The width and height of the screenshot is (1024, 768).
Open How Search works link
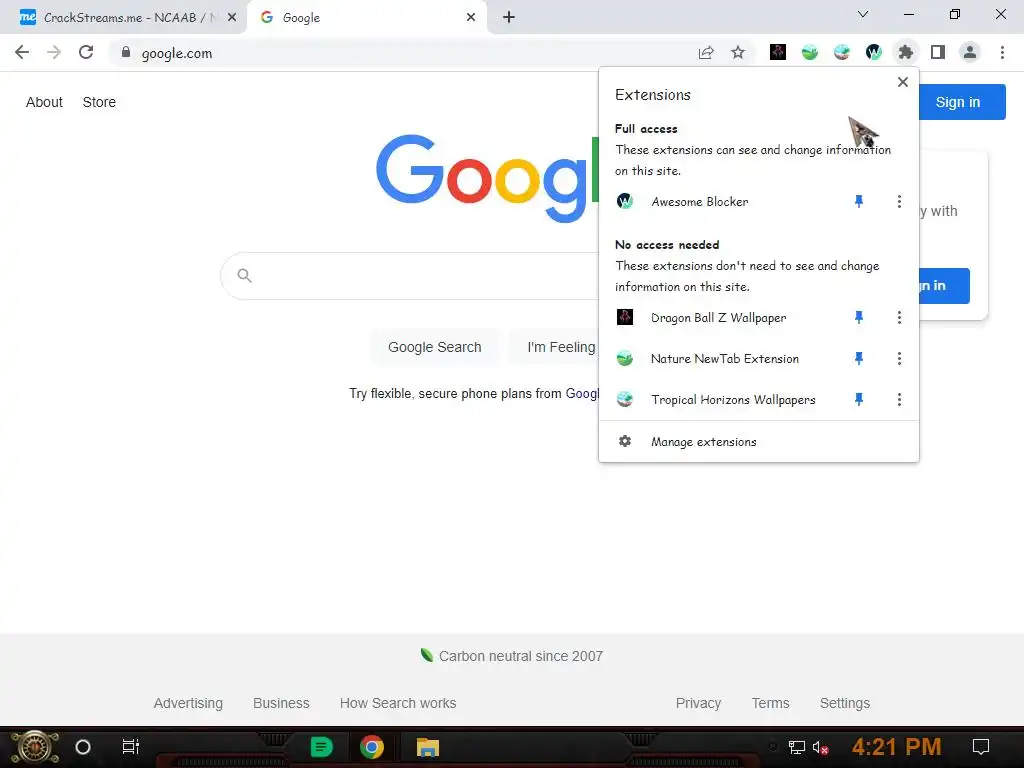point(398,703)
